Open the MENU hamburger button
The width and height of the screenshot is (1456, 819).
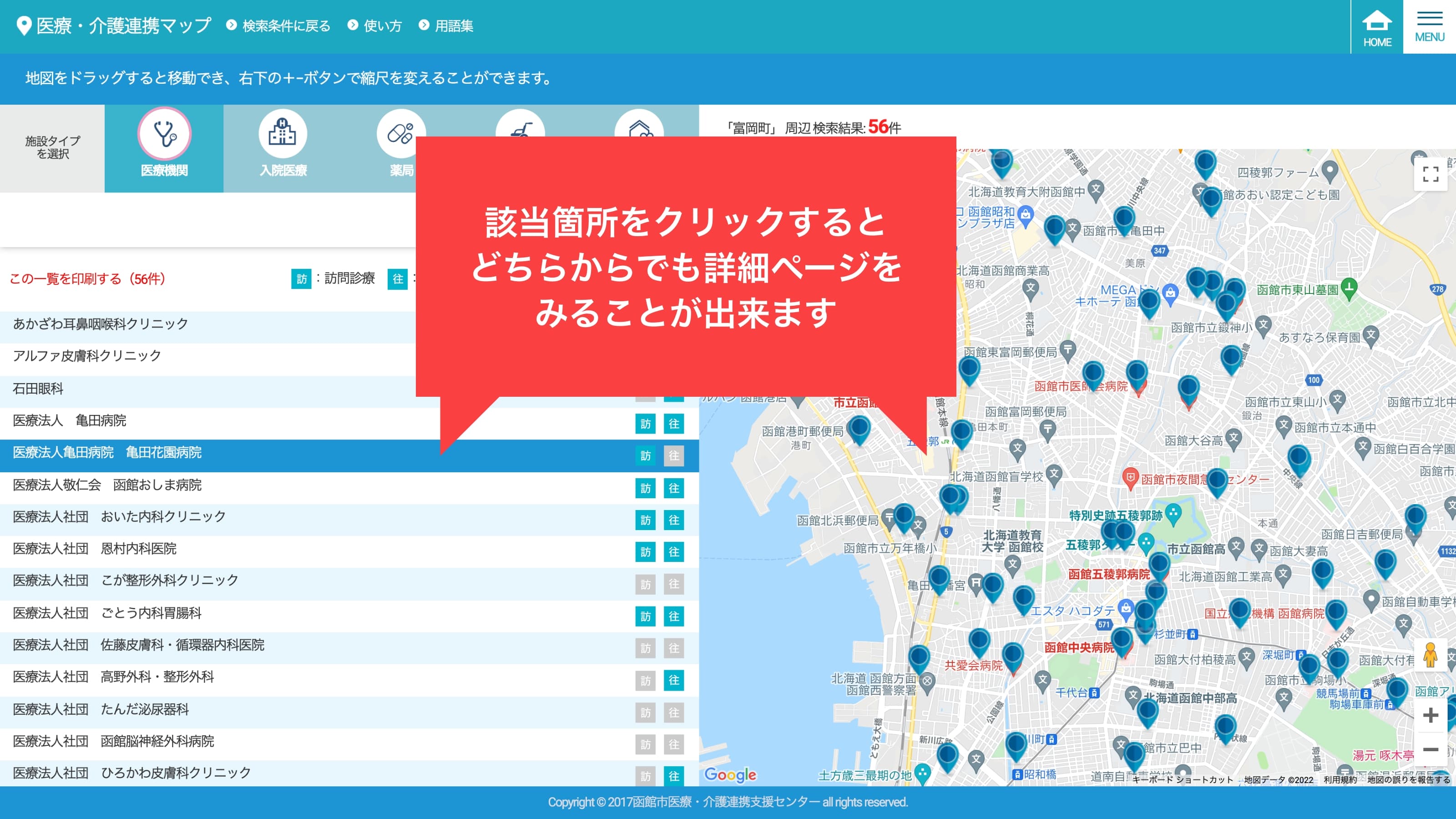pyautogui.click(x=1430, y=27)
